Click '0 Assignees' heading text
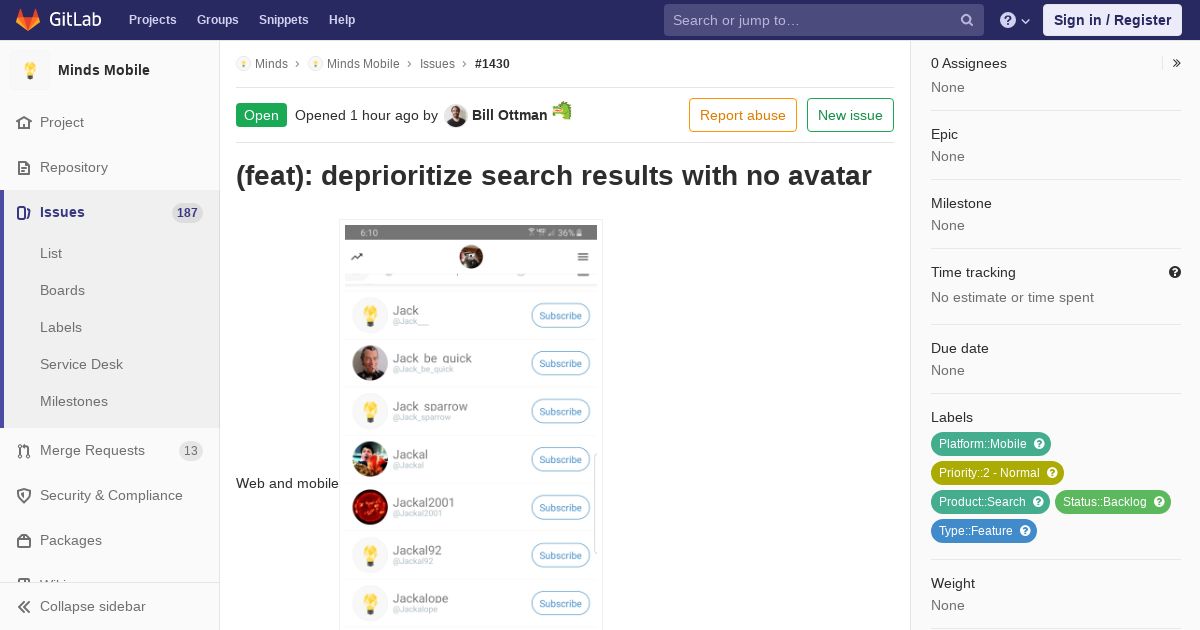Viewport: 1200px width, 630px height. [x=969, y=63]
